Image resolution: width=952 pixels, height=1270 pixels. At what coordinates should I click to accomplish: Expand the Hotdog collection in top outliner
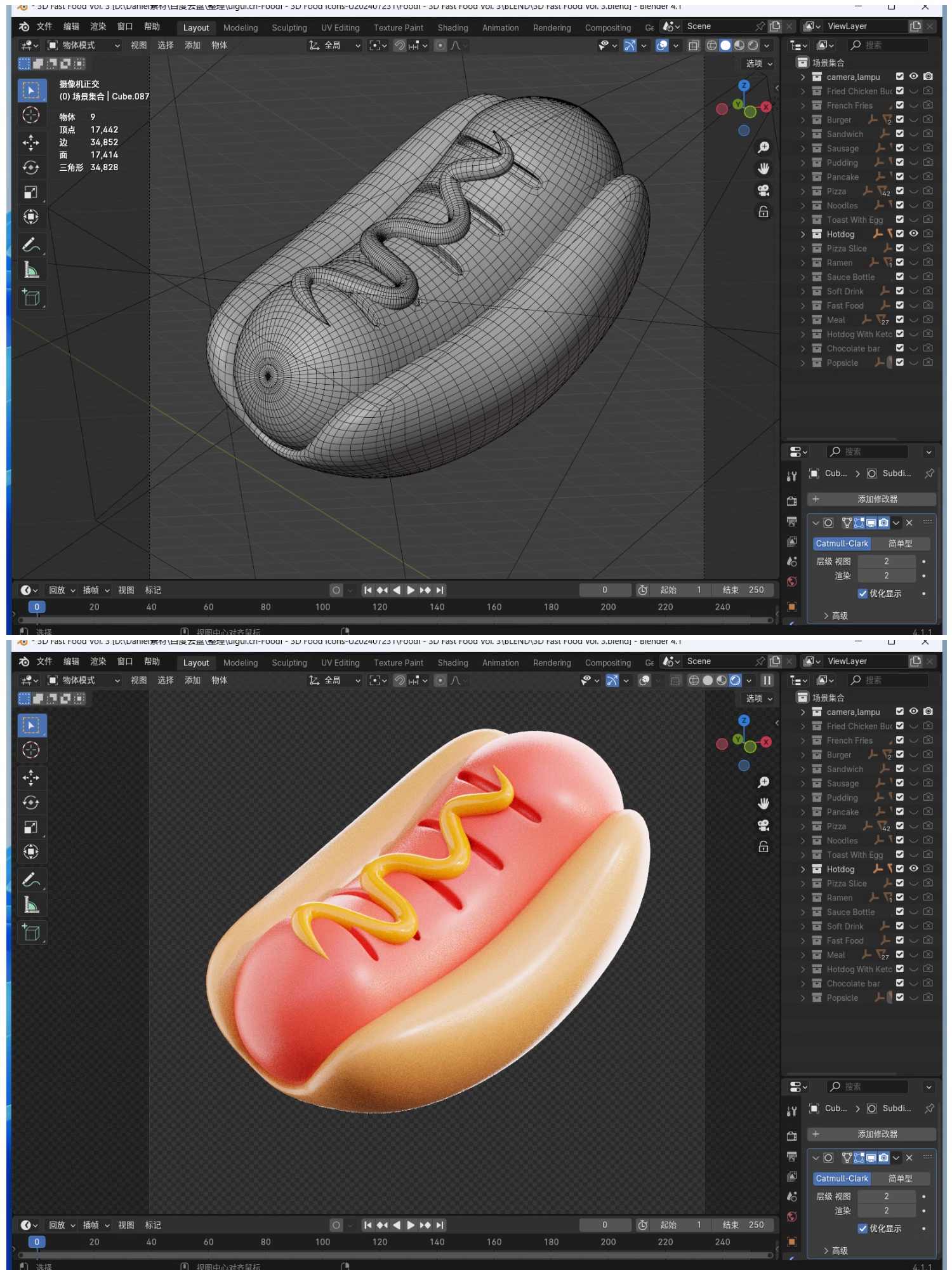(x=803, y=234)
